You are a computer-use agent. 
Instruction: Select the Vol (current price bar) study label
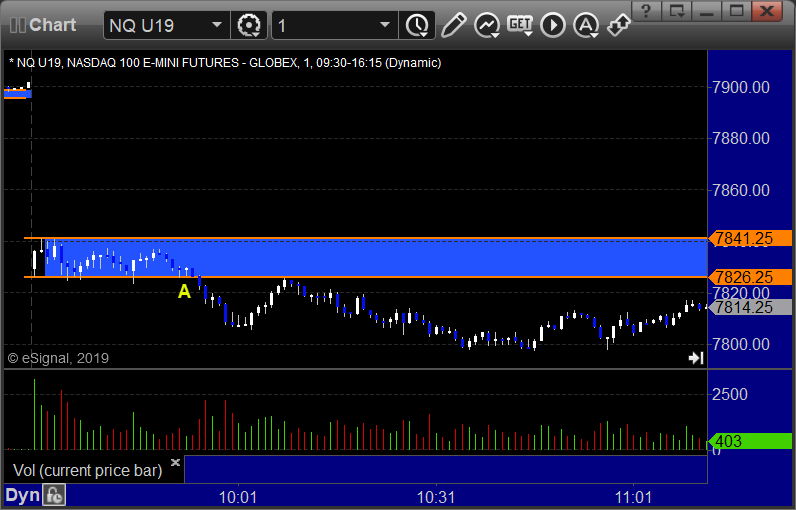(87, 470)
